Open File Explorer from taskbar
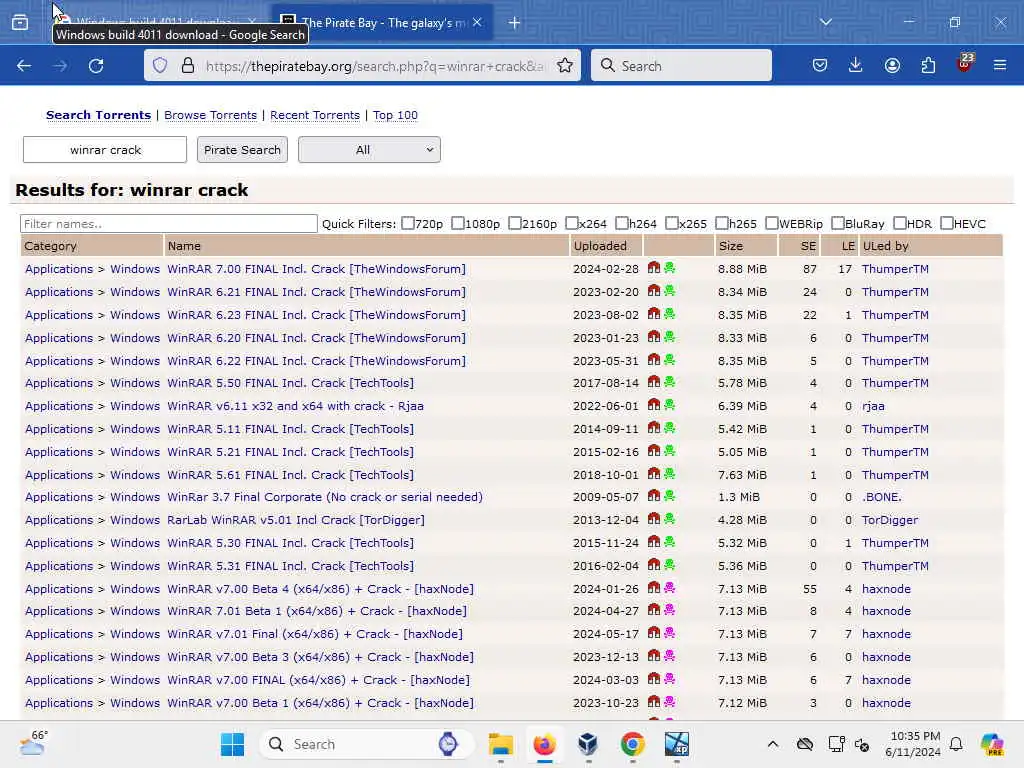Viewport: 1024px width, 768px height. (501, 744)
